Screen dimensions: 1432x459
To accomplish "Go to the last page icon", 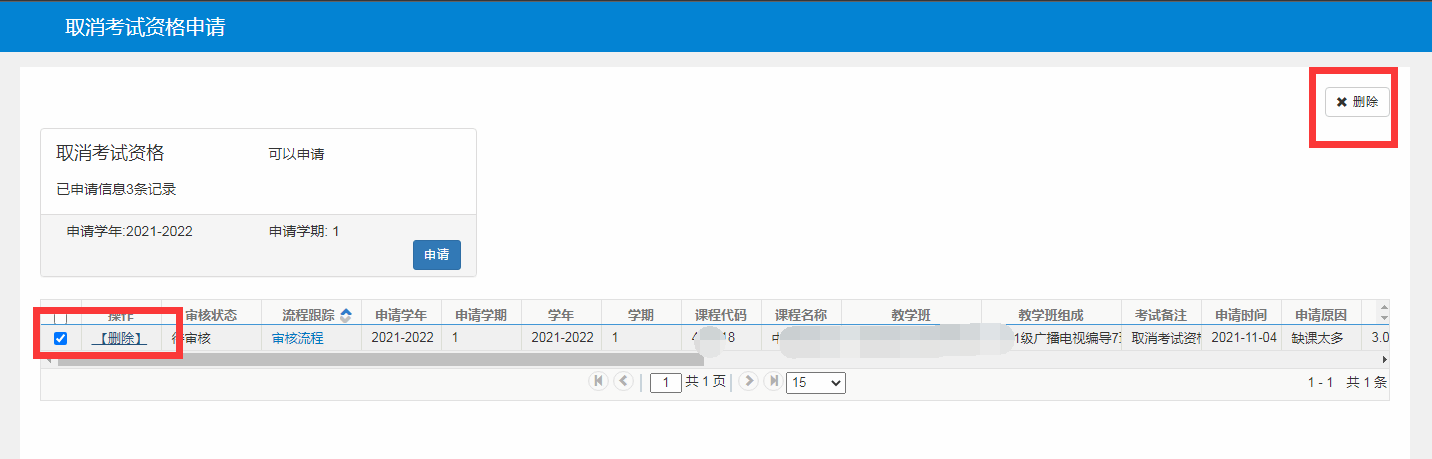I will click(772, 381).
